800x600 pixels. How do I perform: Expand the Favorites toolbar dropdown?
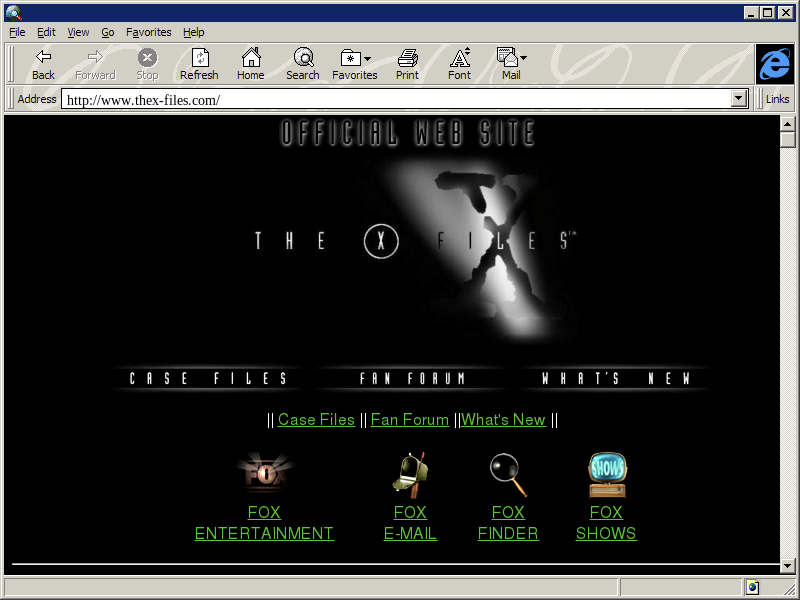pos(367,59)
